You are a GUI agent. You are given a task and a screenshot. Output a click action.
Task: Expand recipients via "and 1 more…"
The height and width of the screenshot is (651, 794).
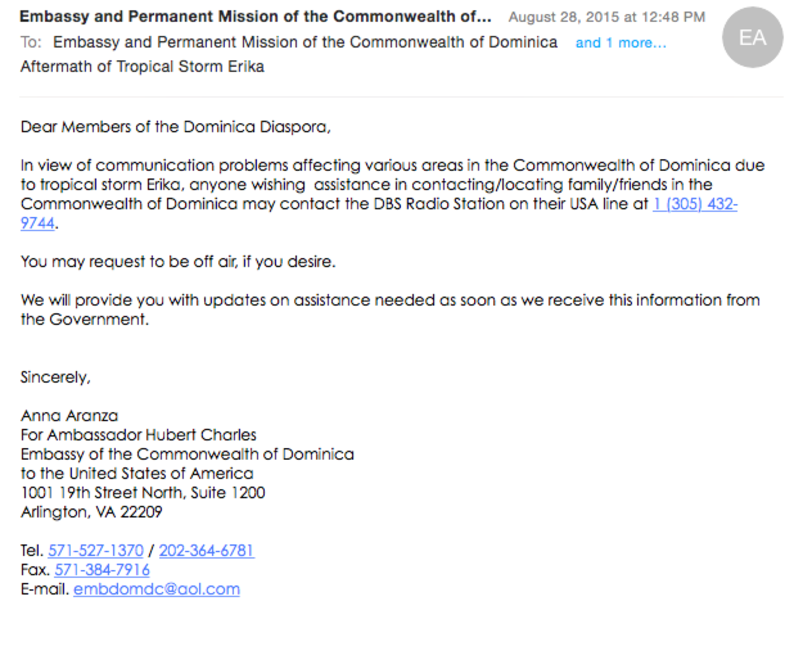(620, 43)
